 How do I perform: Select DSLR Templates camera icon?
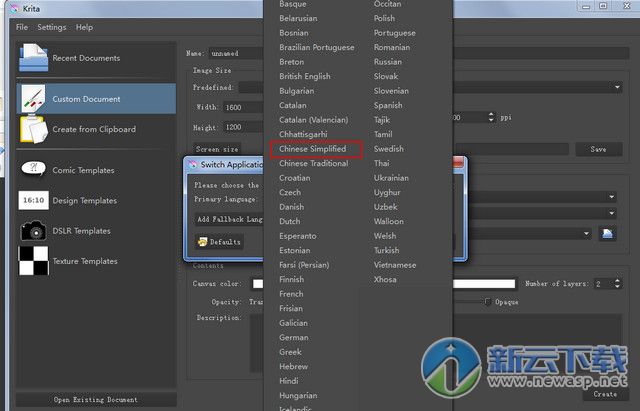click(32, 231)
